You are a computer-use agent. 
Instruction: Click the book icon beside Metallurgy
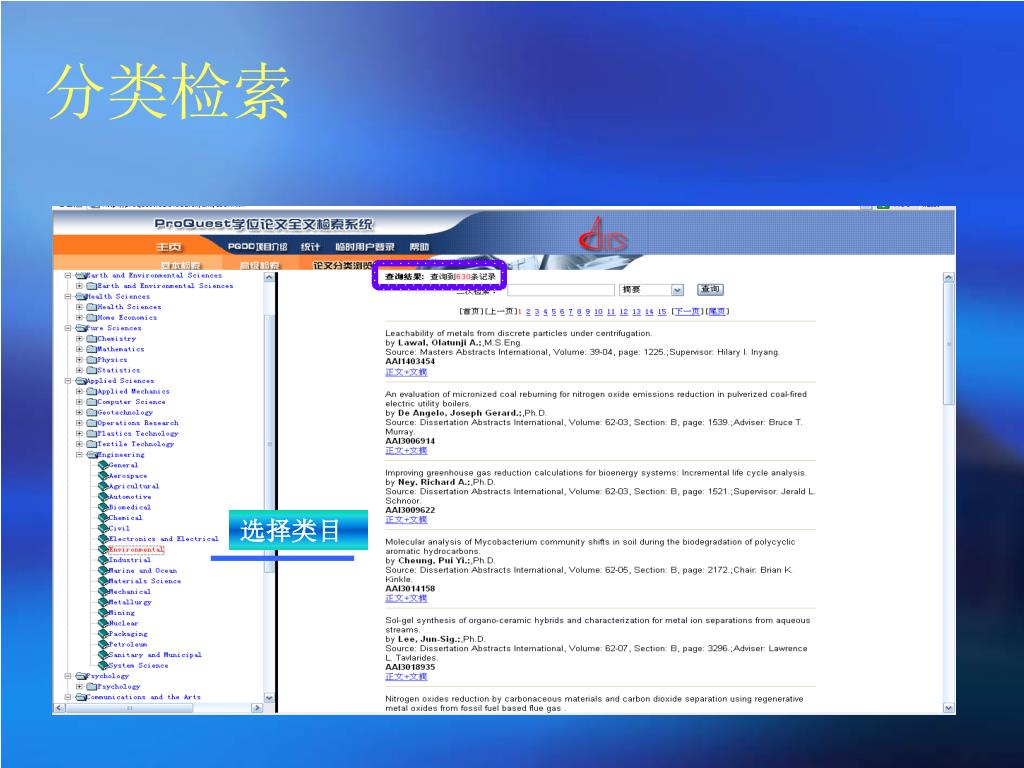point(103,602)
